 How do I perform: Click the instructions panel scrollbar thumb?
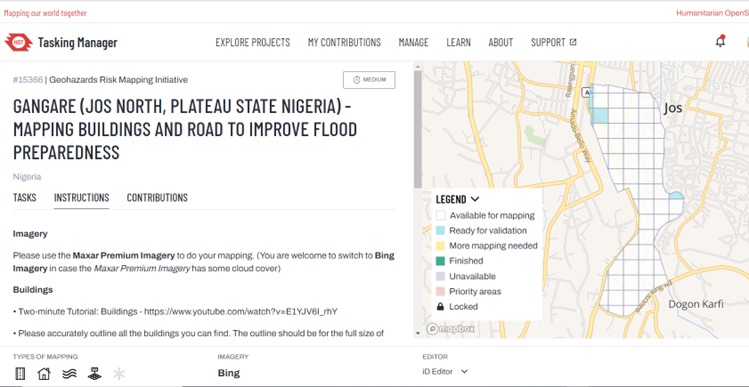[x=418, y=129]
